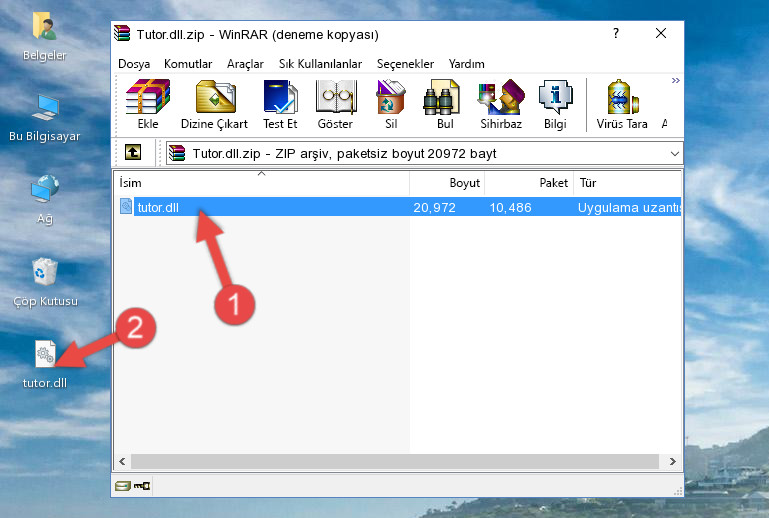Image resolution: width=769 pixels, height=518 pixels.
Task: Open the Seçenekler menu
Action: click(x=405, y=64)
